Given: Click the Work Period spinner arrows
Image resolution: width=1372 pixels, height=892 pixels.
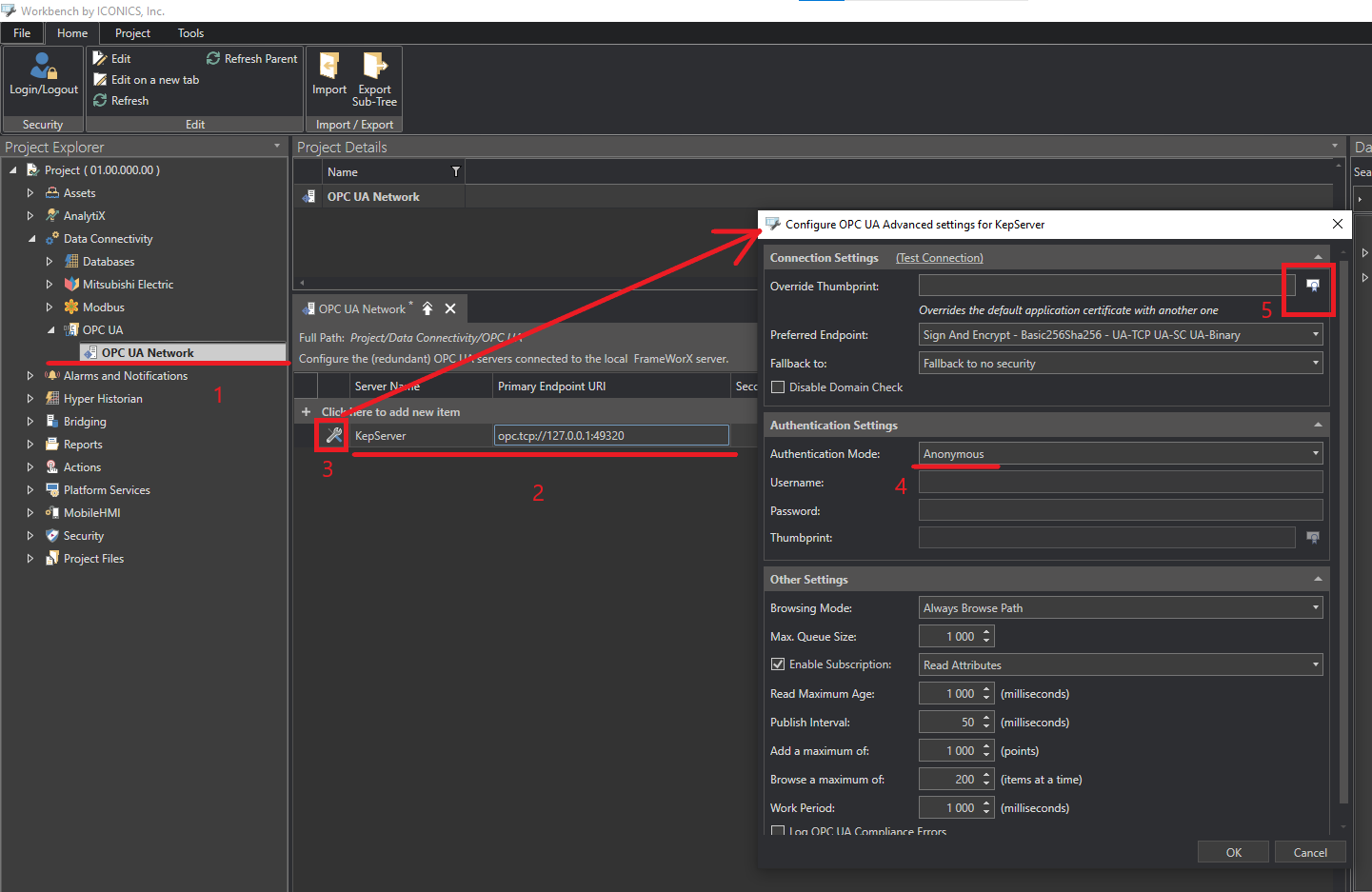Looking at the screenshot, I should [x=986, y=808].
